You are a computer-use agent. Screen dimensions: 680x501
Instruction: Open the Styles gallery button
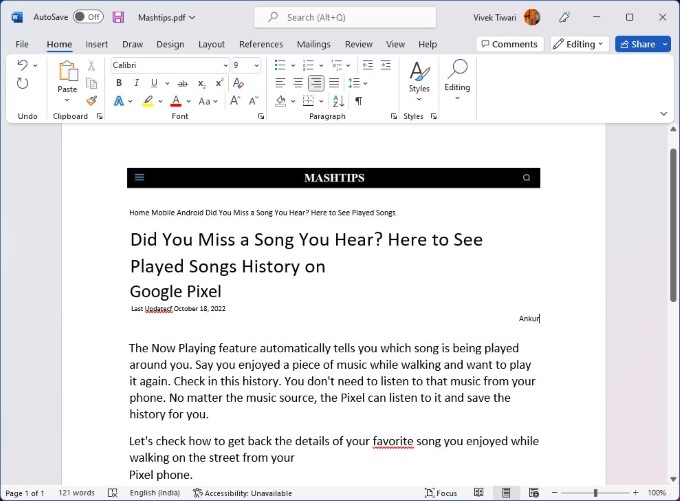point(419,82)
